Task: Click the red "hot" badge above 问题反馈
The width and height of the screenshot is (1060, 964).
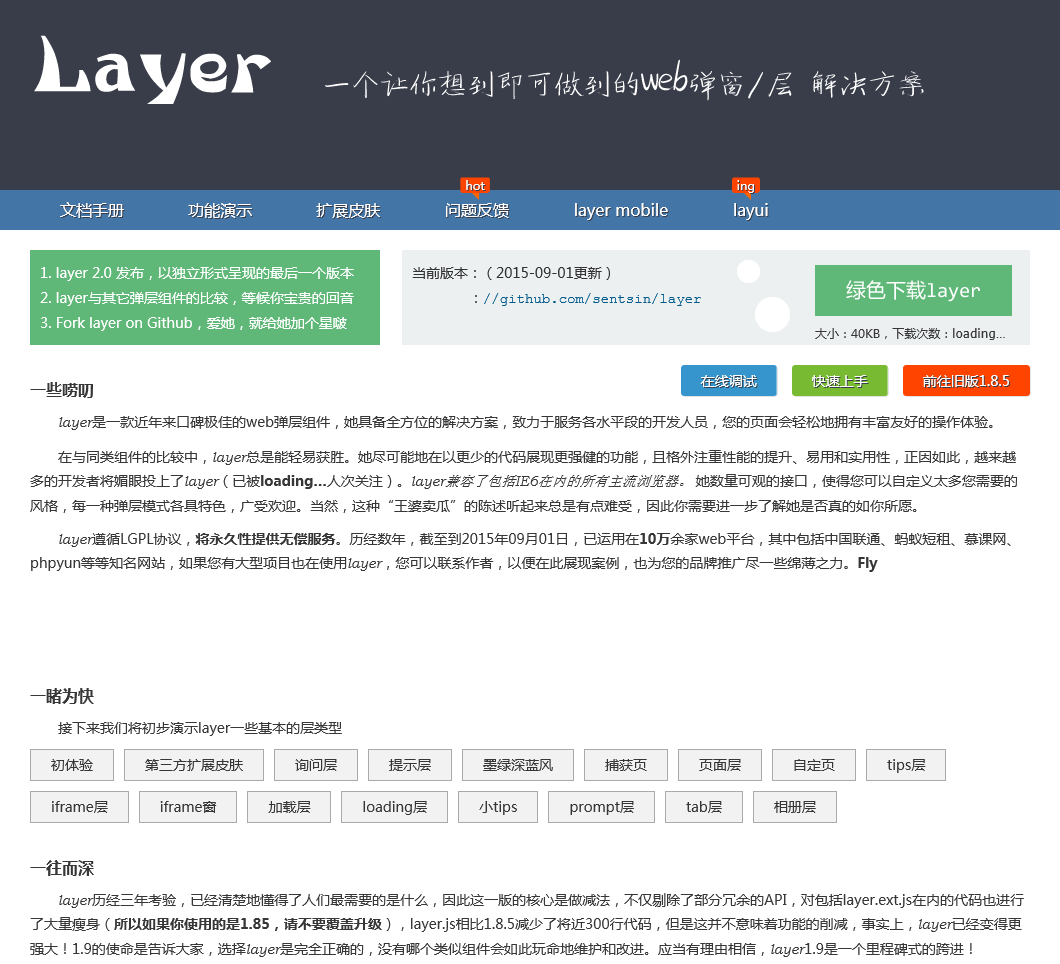Action: 475,186
